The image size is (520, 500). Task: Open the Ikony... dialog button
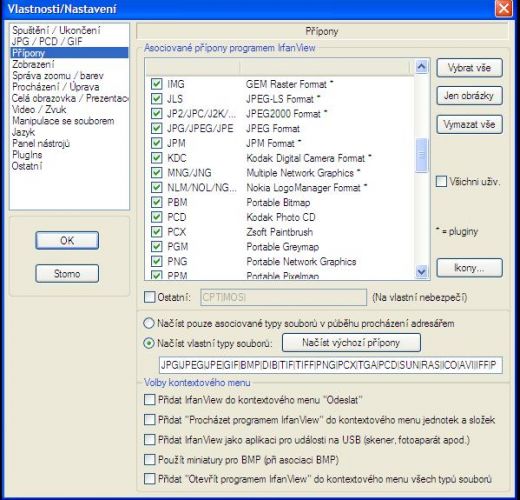(469, 268)
